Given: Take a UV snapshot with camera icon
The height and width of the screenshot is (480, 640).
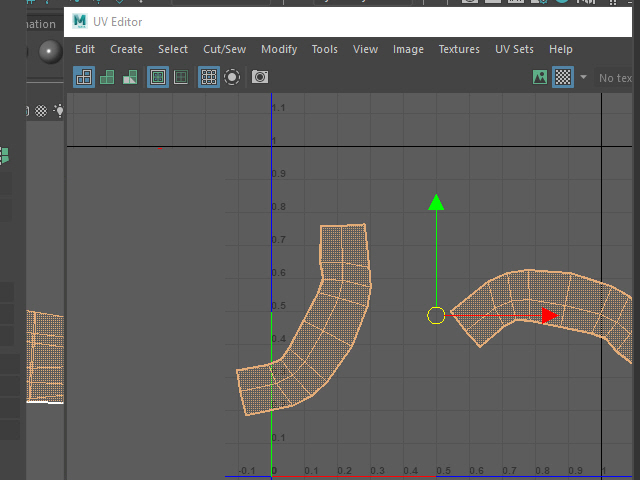Looking at the screenshot, I should pyautogui.click(x=260, y=77).
